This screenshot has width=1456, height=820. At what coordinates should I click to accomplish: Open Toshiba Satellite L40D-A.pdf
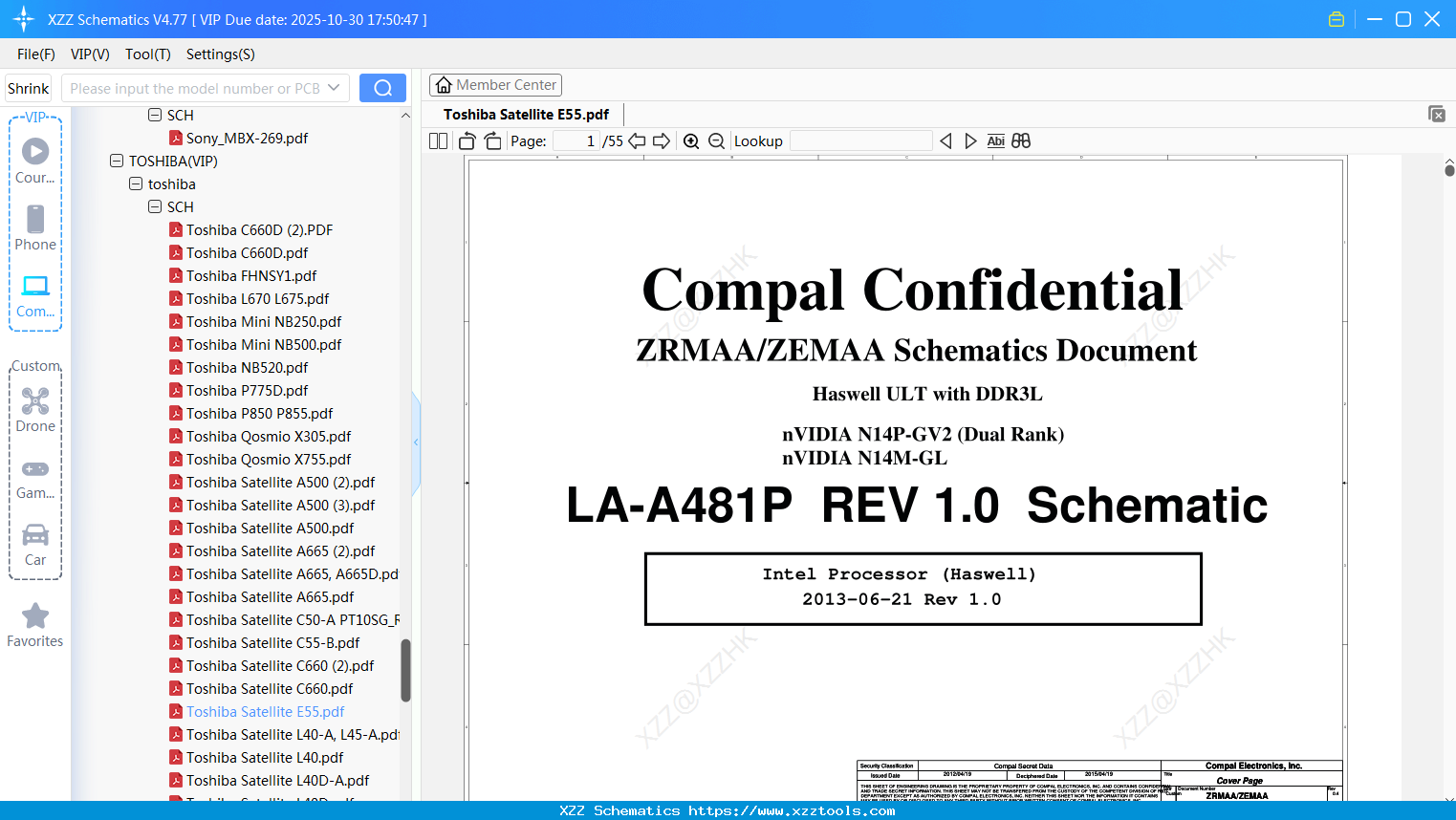[270, 781]
